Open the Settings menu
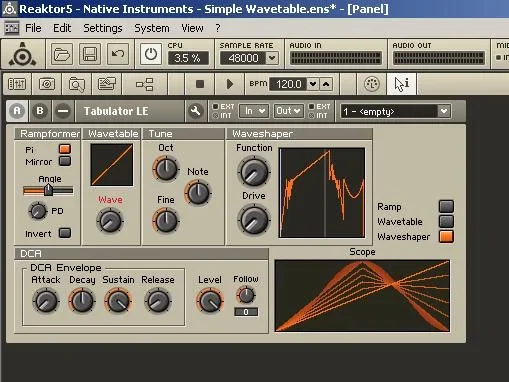 tap(103, 28)
